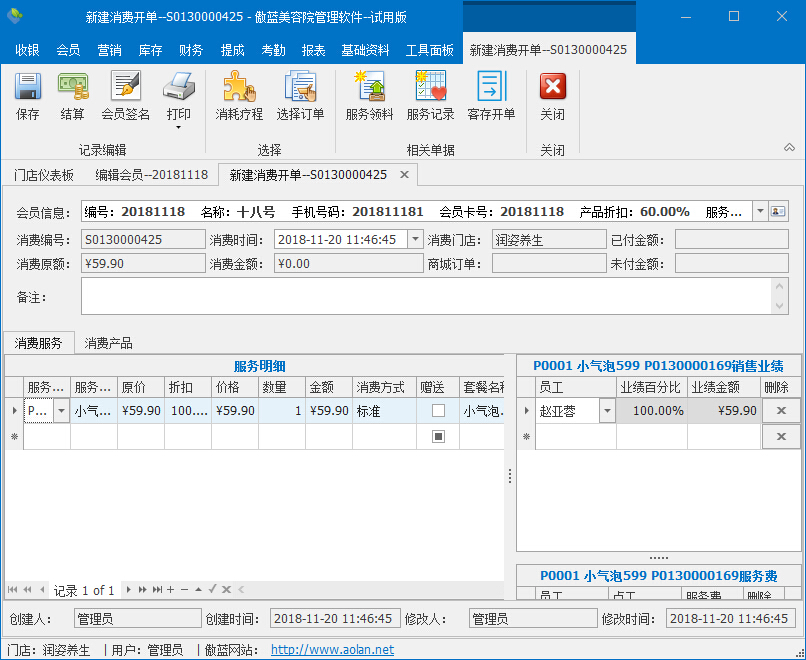Open the 营销 menu

109,50
